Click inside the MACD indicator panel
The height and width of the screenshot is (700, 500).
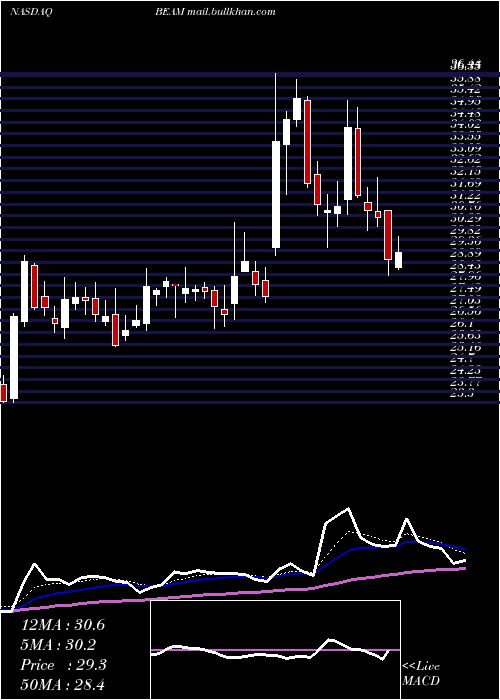pos(275,650)
